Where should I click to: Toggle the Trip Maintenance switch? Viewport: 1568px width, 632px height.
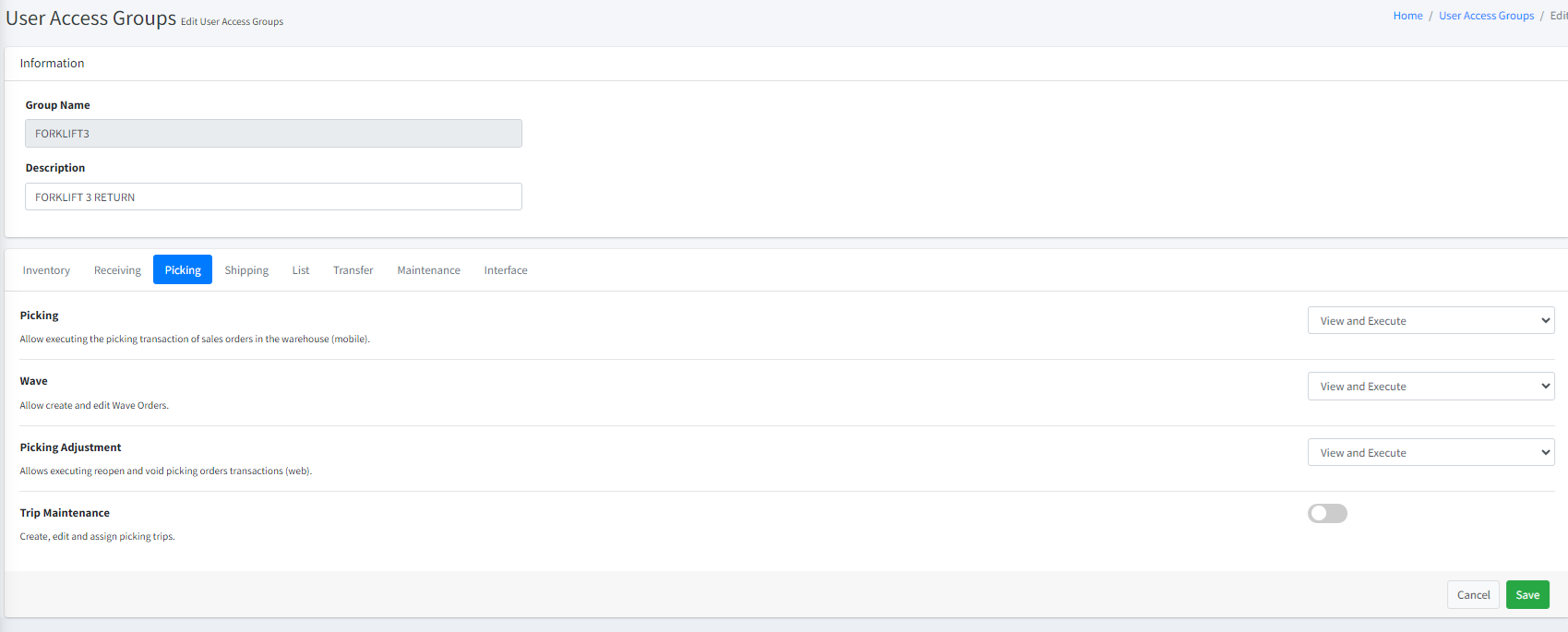(1327, 513)
